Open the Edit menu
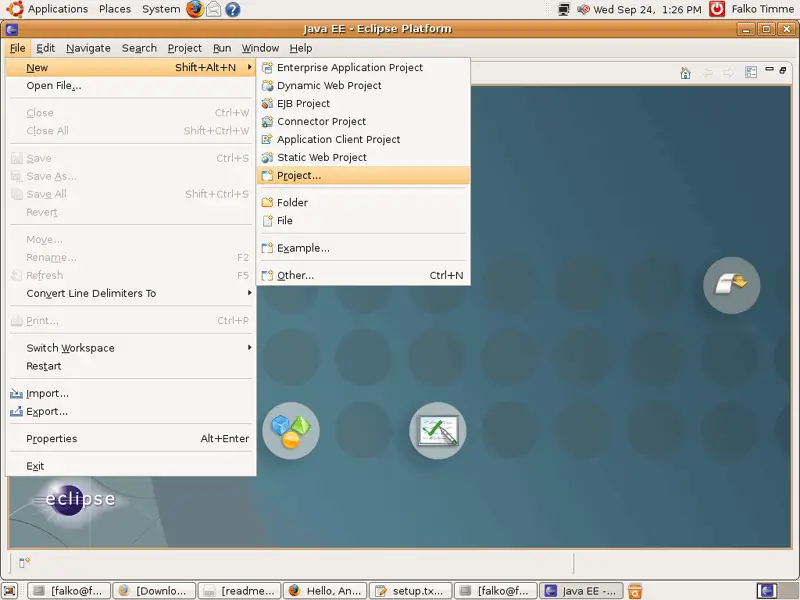800x600 pixels. tap(45, 48)
